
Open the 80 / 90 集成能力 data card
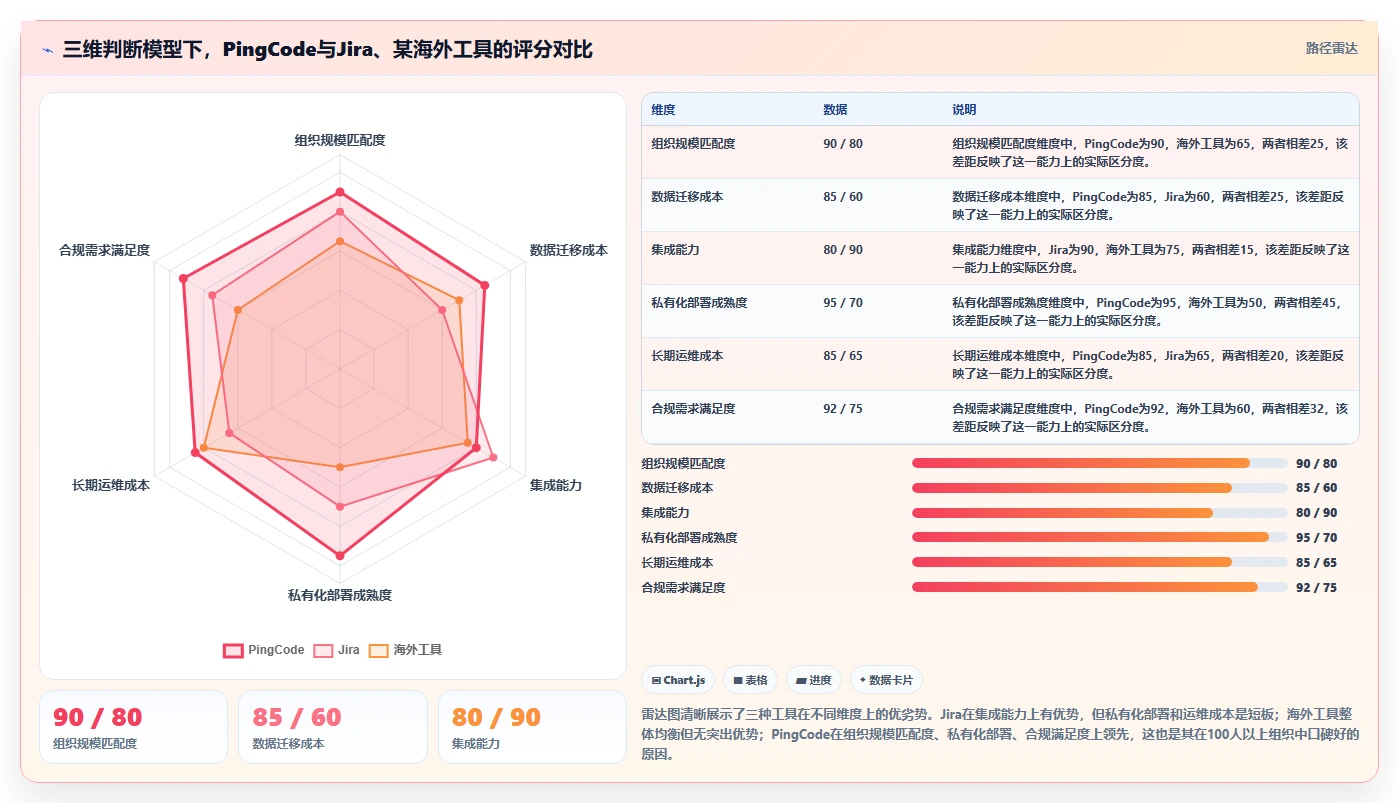click(x=532, y=727)
